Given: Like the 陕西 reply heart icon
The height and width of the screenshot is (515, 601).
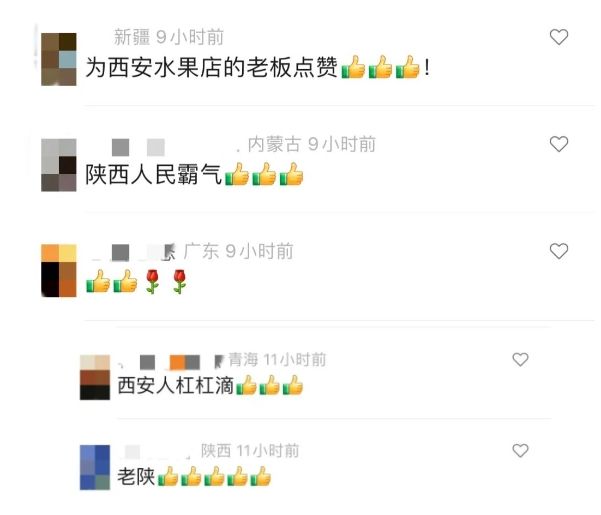Looking at the screenshot, I should 520,451.
